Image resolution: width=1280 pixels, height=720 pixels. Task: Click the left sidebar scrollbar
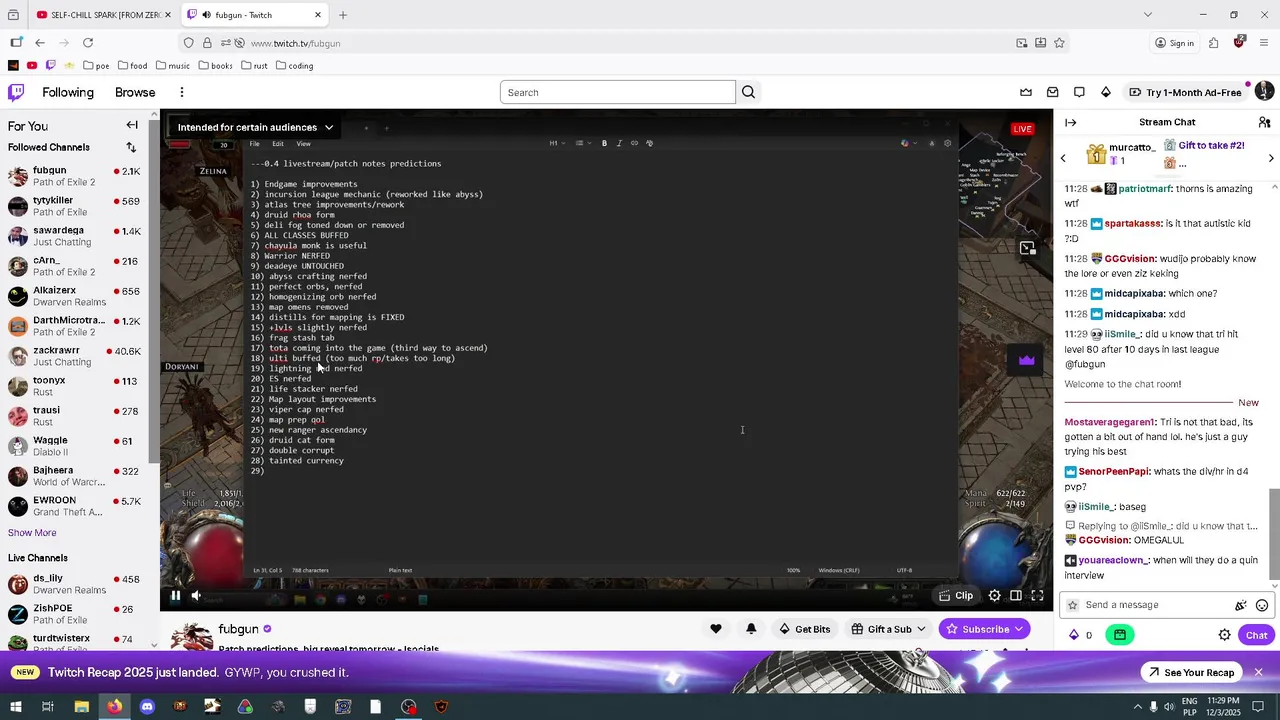tap(154, 290)
